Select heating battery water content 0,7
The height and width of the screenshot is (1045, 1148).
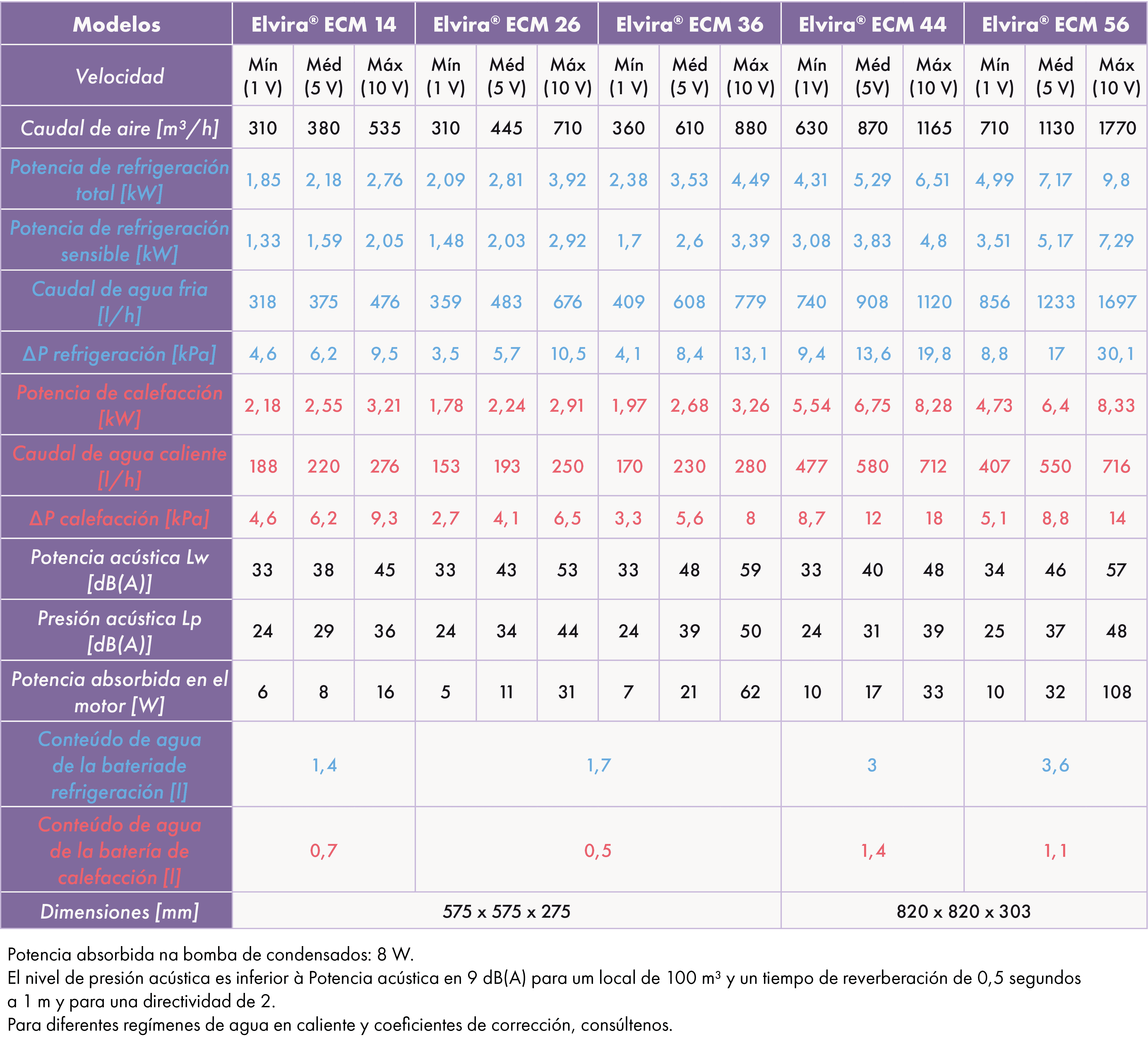pos(323,850)
